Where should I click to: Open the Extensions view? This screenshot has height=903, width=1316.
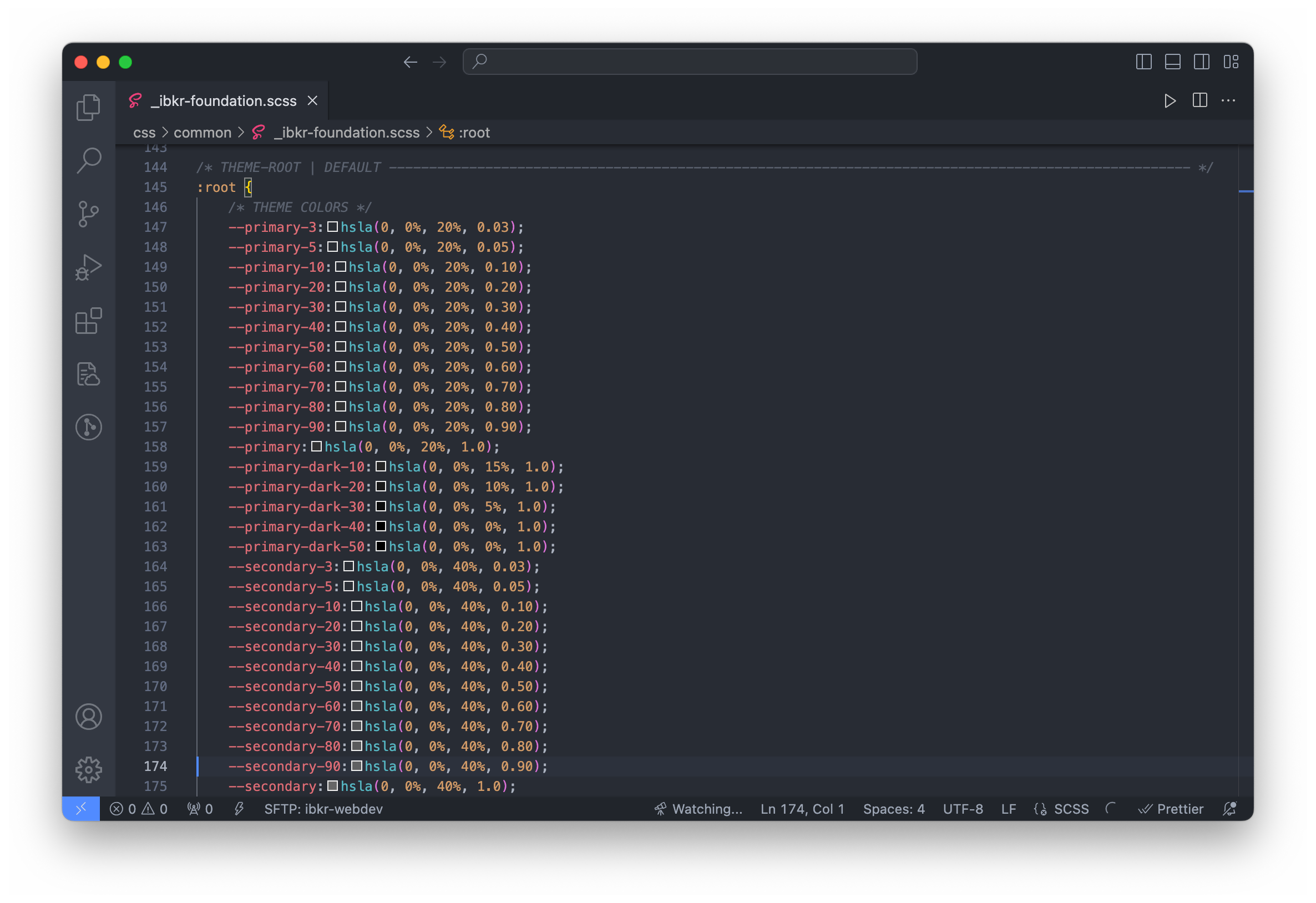(x=88, y=321)
